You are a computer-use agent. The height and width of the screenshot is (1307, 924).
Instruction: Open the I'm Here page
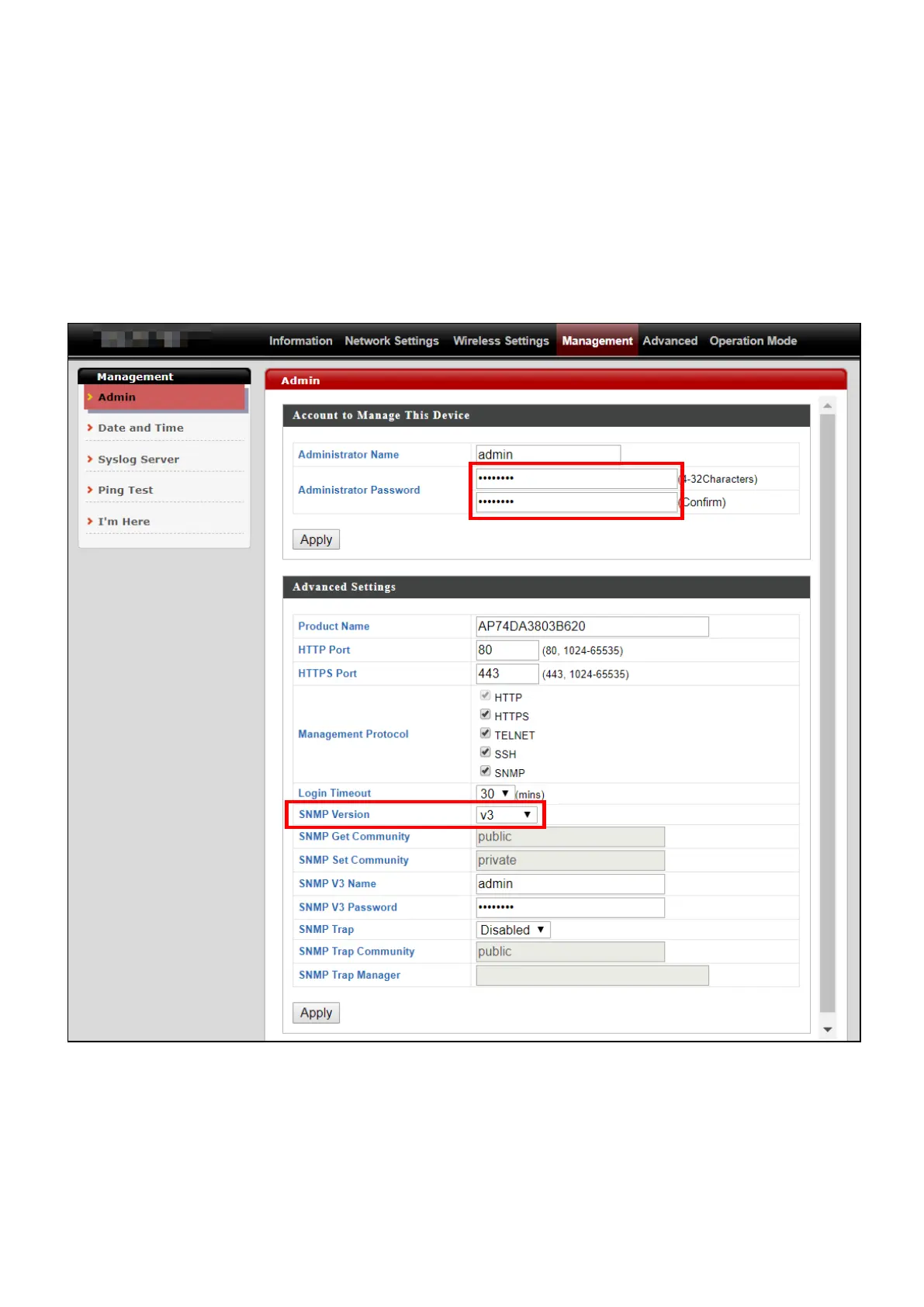point(123,522)
